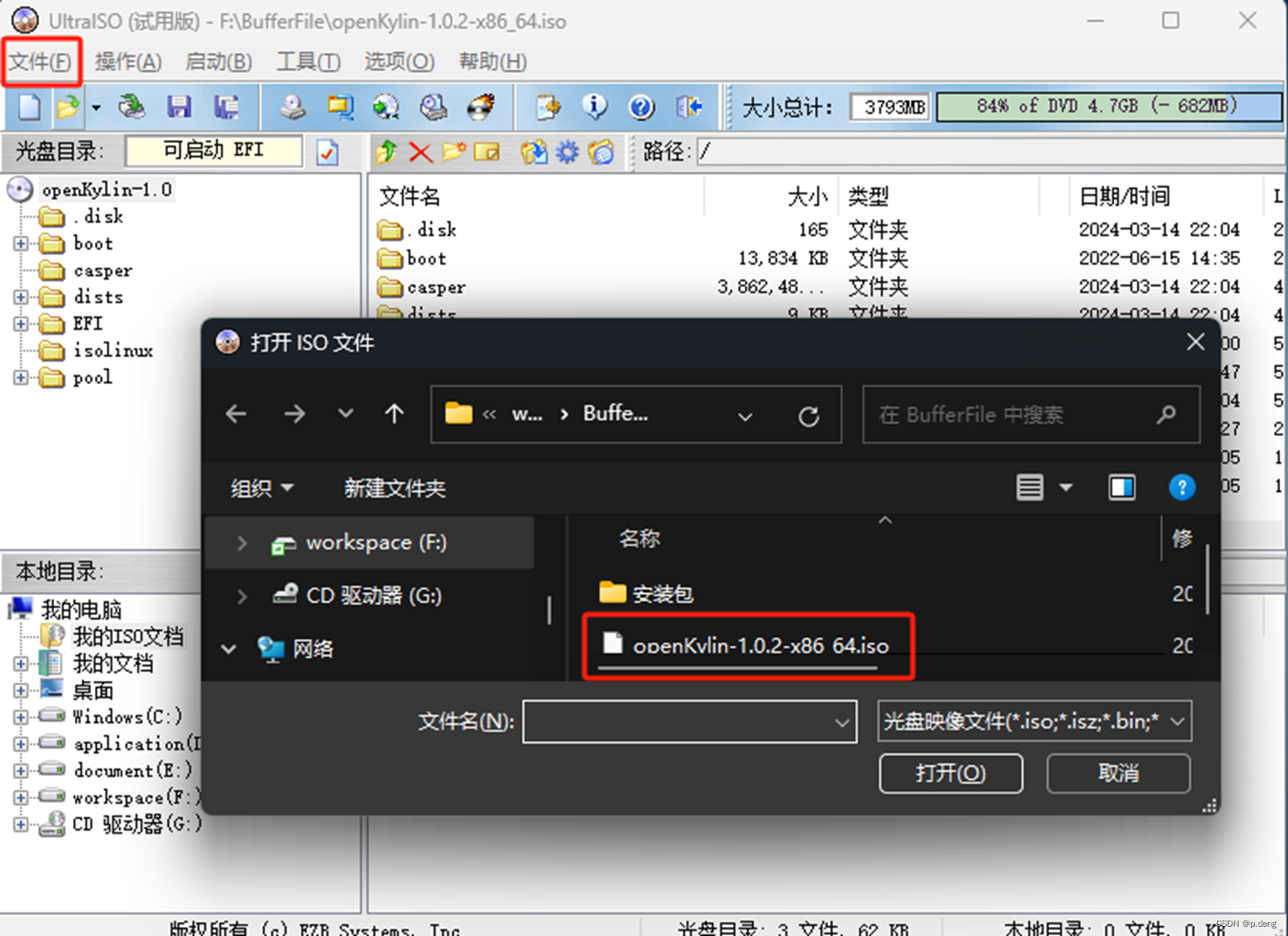This screenshot has height=936, width=1288.
Task: Click the Rename icon in disc toolbar
Action: click(x=487, y=152)
